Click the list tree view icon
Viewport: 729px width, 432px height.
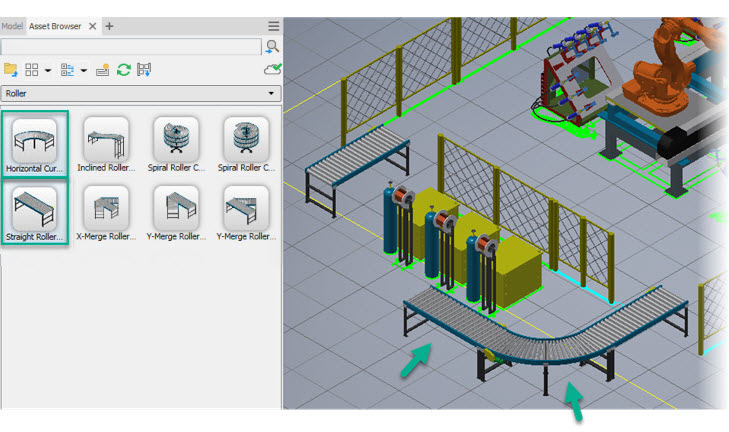coord(67,70)
